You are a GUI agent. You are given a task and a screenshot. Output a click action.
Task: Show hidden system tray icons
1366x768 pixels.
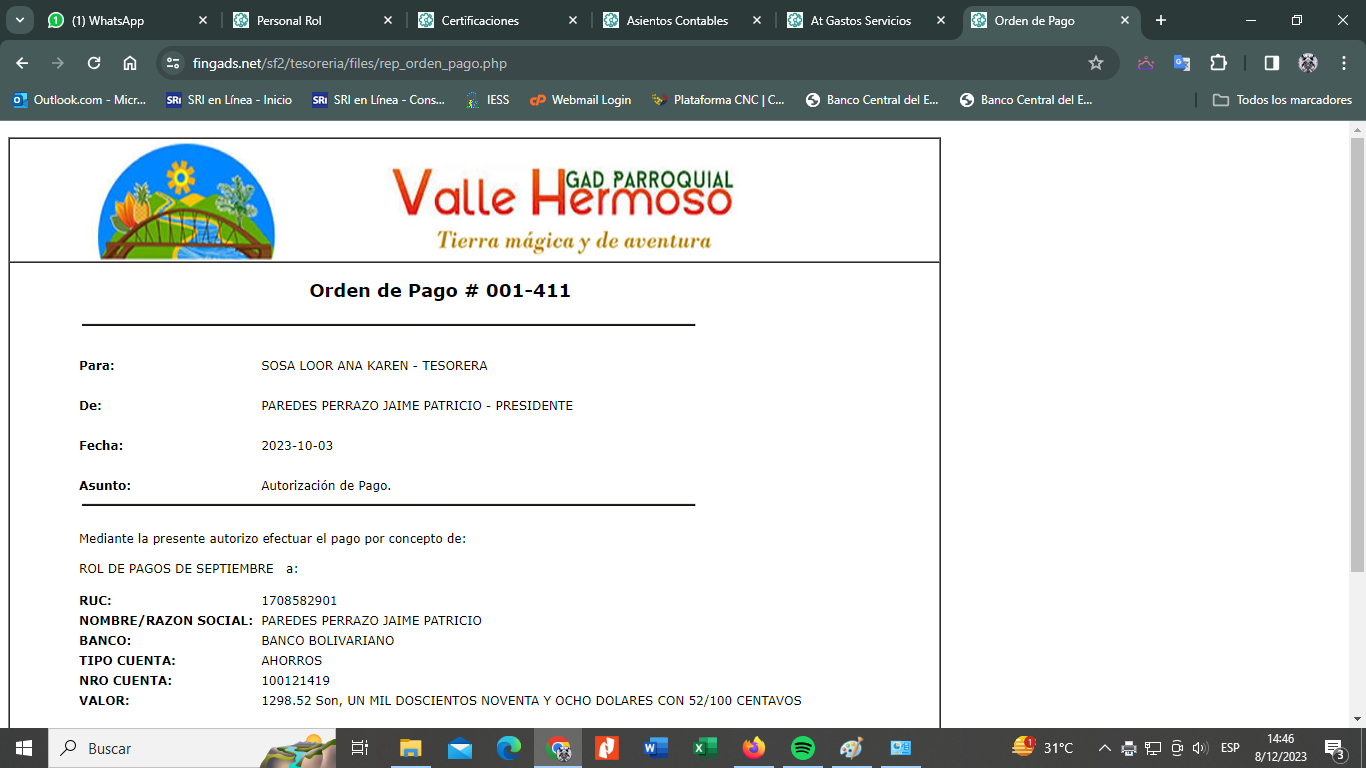[x=1104, y=748]
